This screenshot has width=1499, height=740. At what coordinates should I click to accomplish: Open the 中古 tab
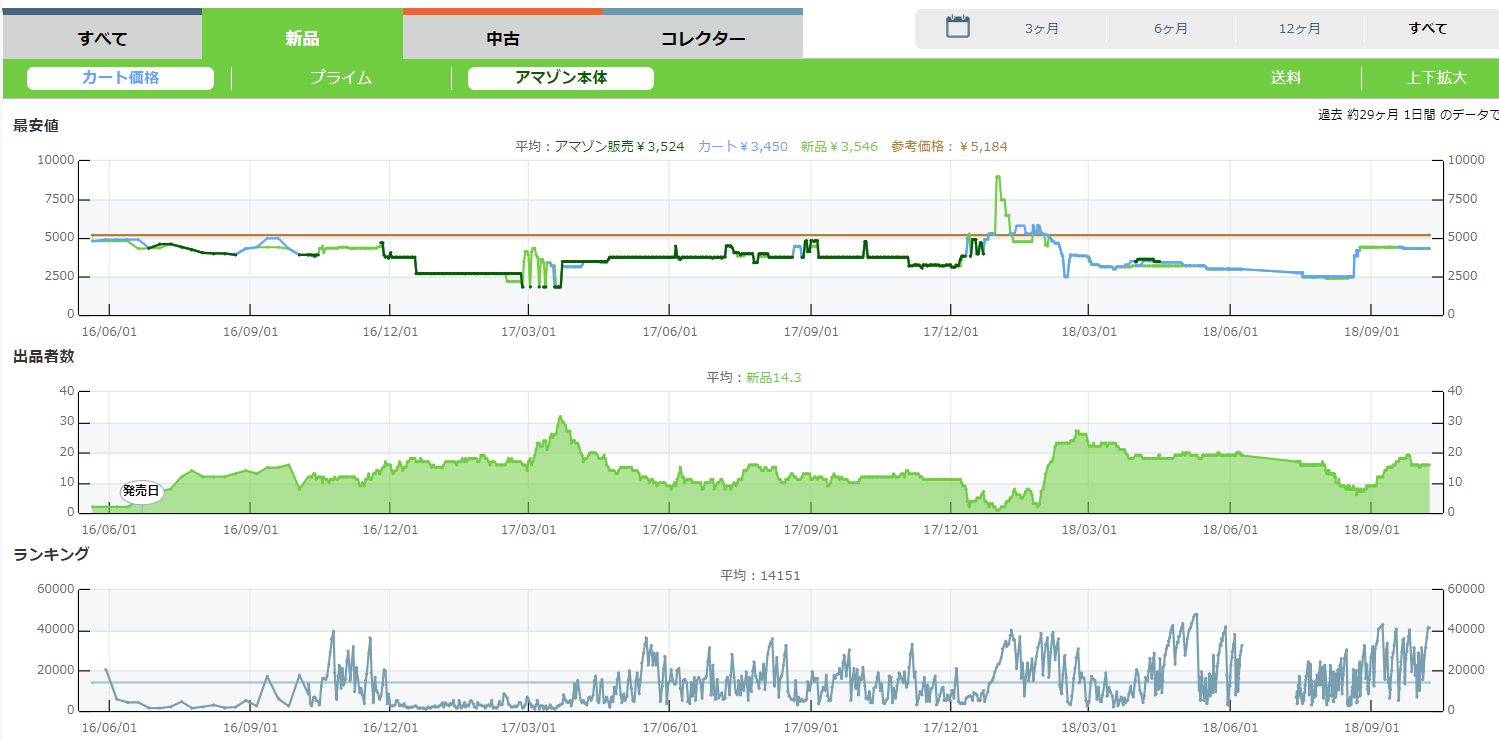[x=503, y=39]
